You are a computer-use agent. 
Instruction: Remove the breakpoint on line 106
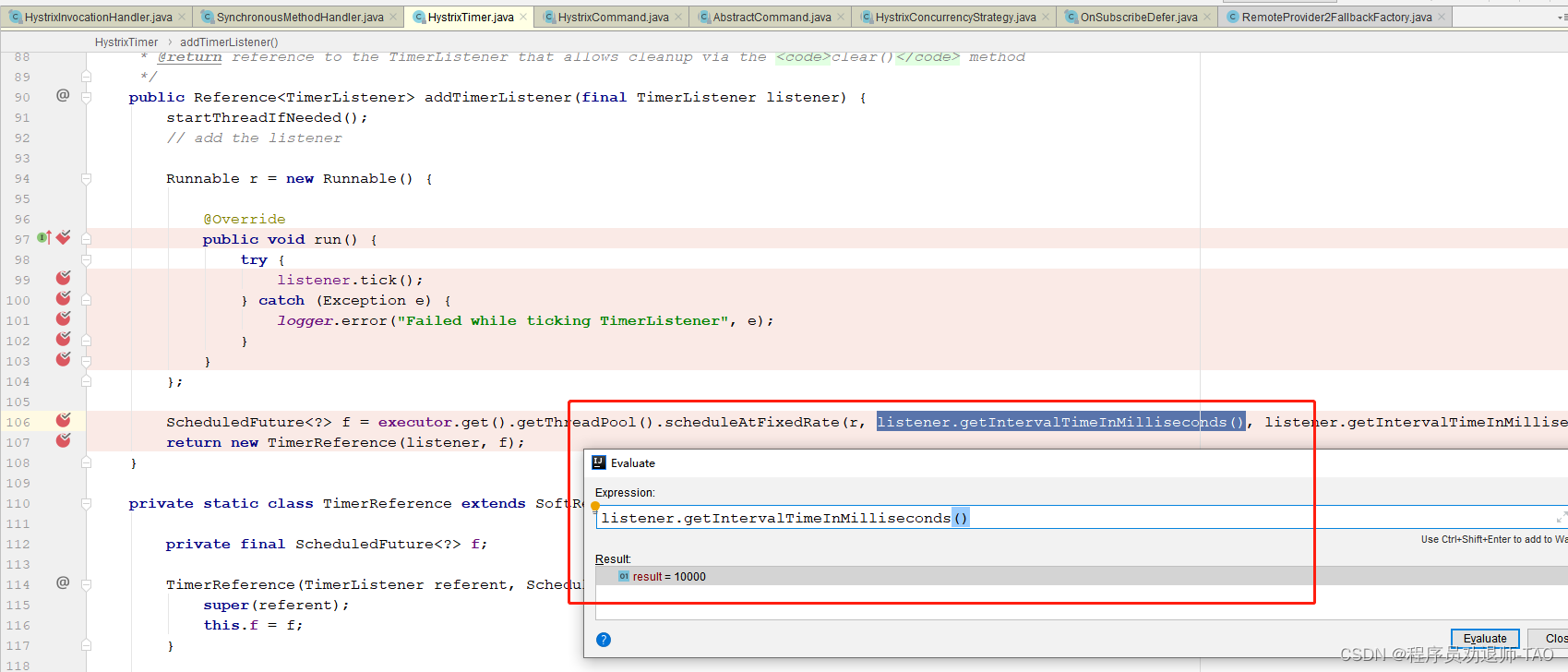[63, 421]
